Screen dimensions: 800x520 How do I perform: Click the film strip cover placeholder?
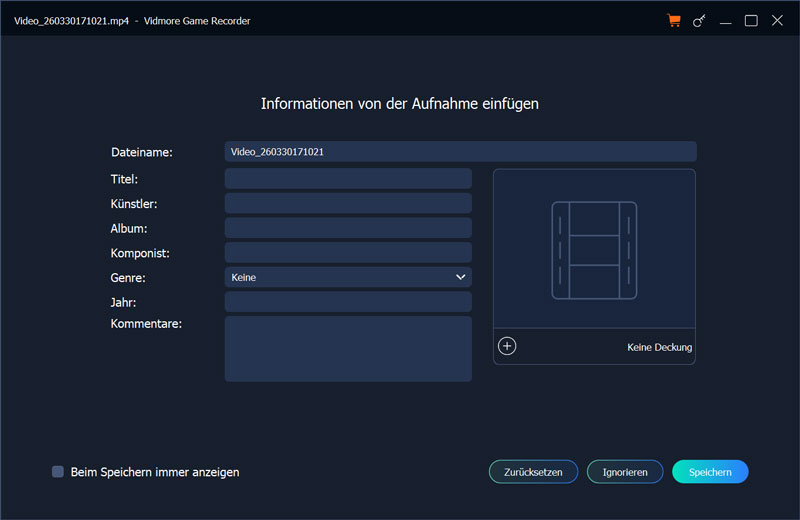coord(594,250)
